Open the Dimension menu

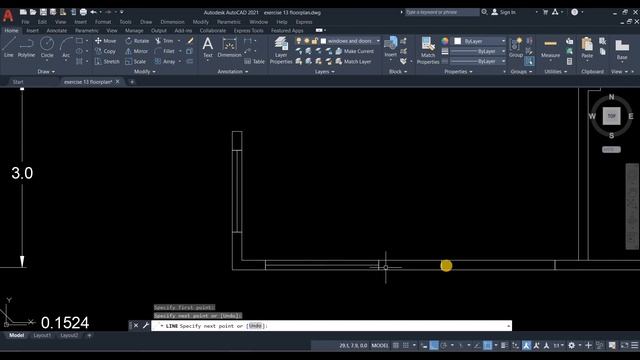[x=172, y=22]
